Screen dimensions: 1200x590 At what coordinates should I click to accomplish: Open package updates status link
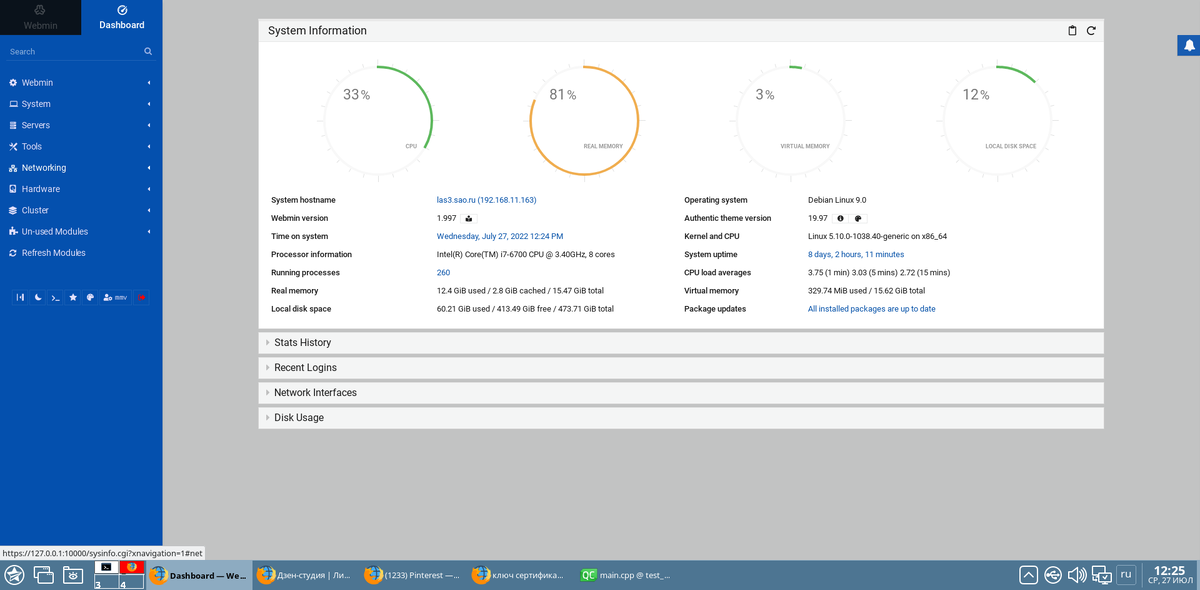coord(872,309)
